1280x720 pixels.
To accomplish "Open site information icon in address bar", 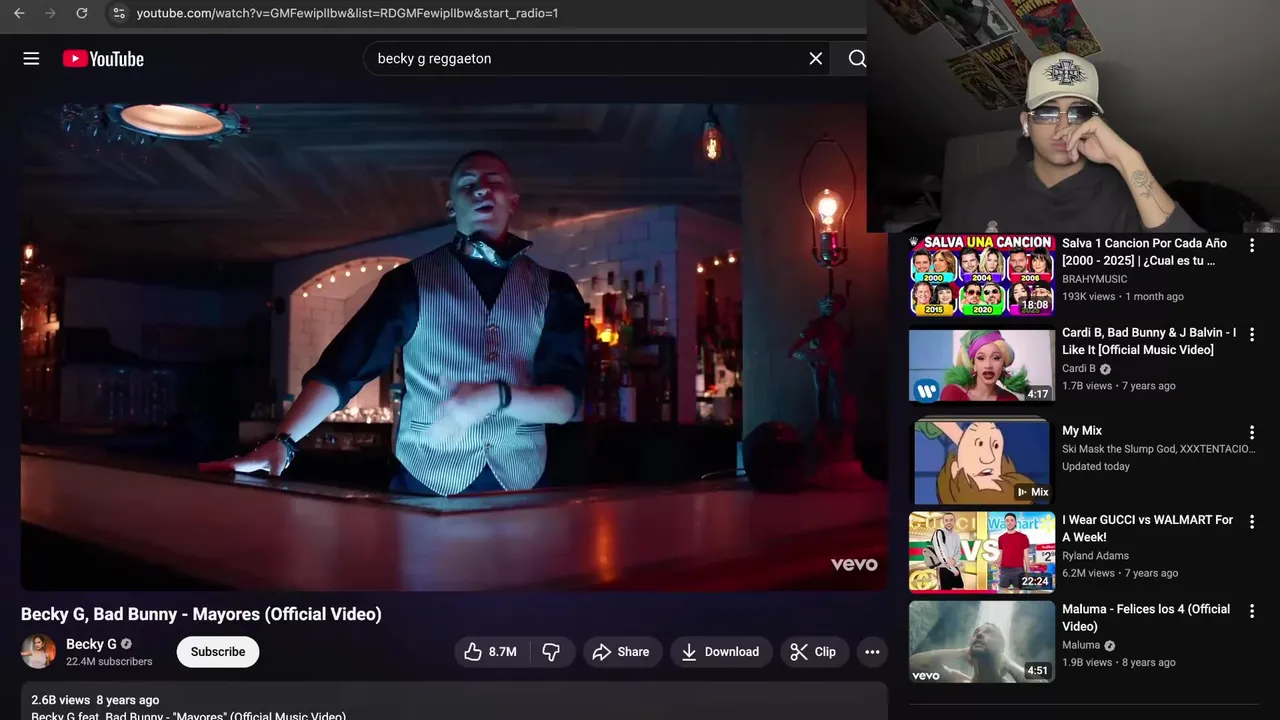I will (x=118, y=13).
